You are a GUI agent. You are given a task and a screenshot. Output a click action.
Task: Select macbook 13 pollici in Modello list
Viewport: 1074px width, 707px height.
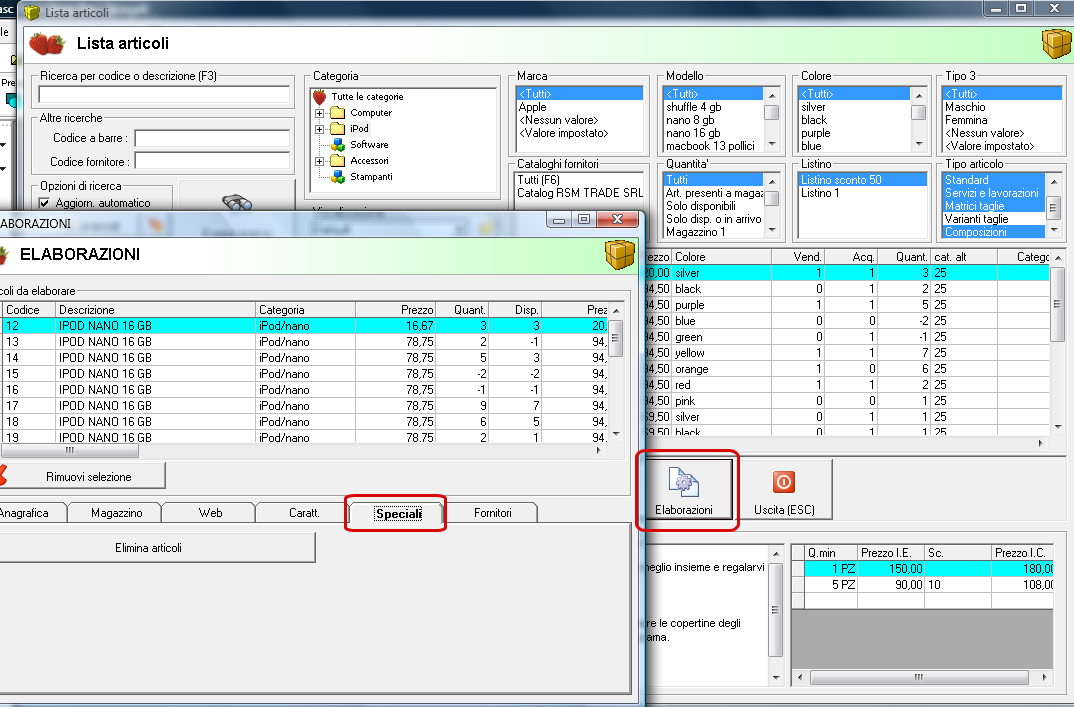click(713, 146)
